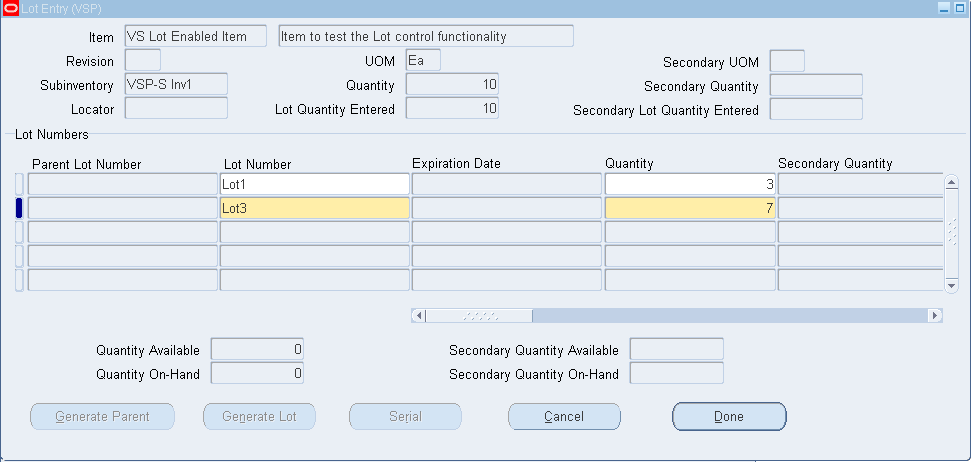The image size is (971, 462).
Task: Click the Secondary Quantity Available field
Action: click(x=677, y=349)
